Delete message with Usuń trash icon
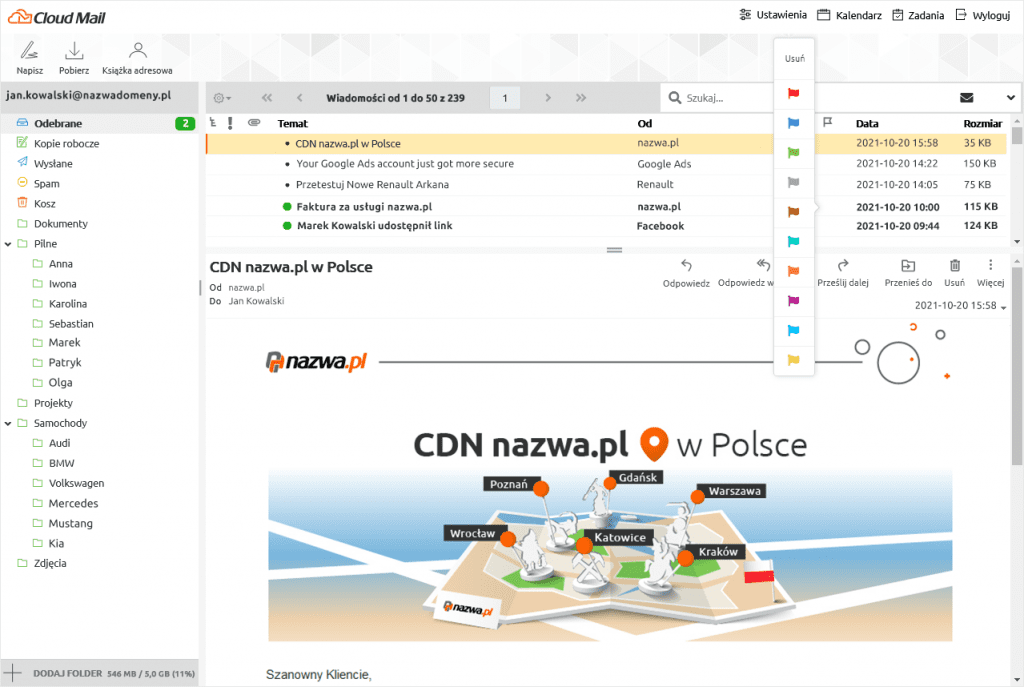Image resolution: width=1024 pixels, height=687 pixels. pos(955,265)
